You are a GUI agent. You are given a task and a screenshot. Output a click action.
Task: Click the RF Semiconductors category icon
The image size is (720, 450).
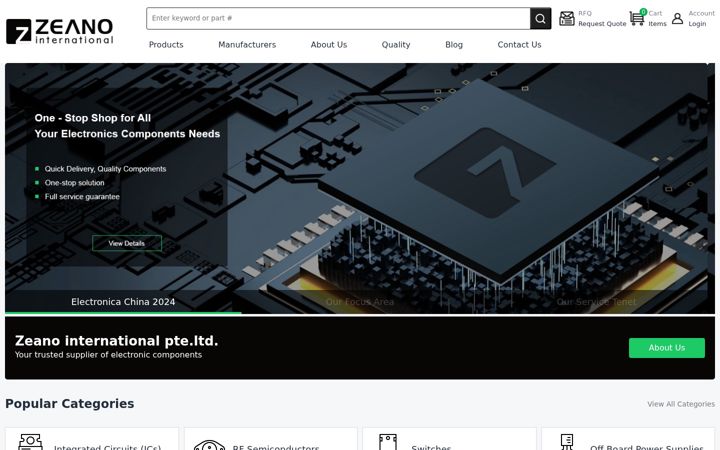[209, 444]
